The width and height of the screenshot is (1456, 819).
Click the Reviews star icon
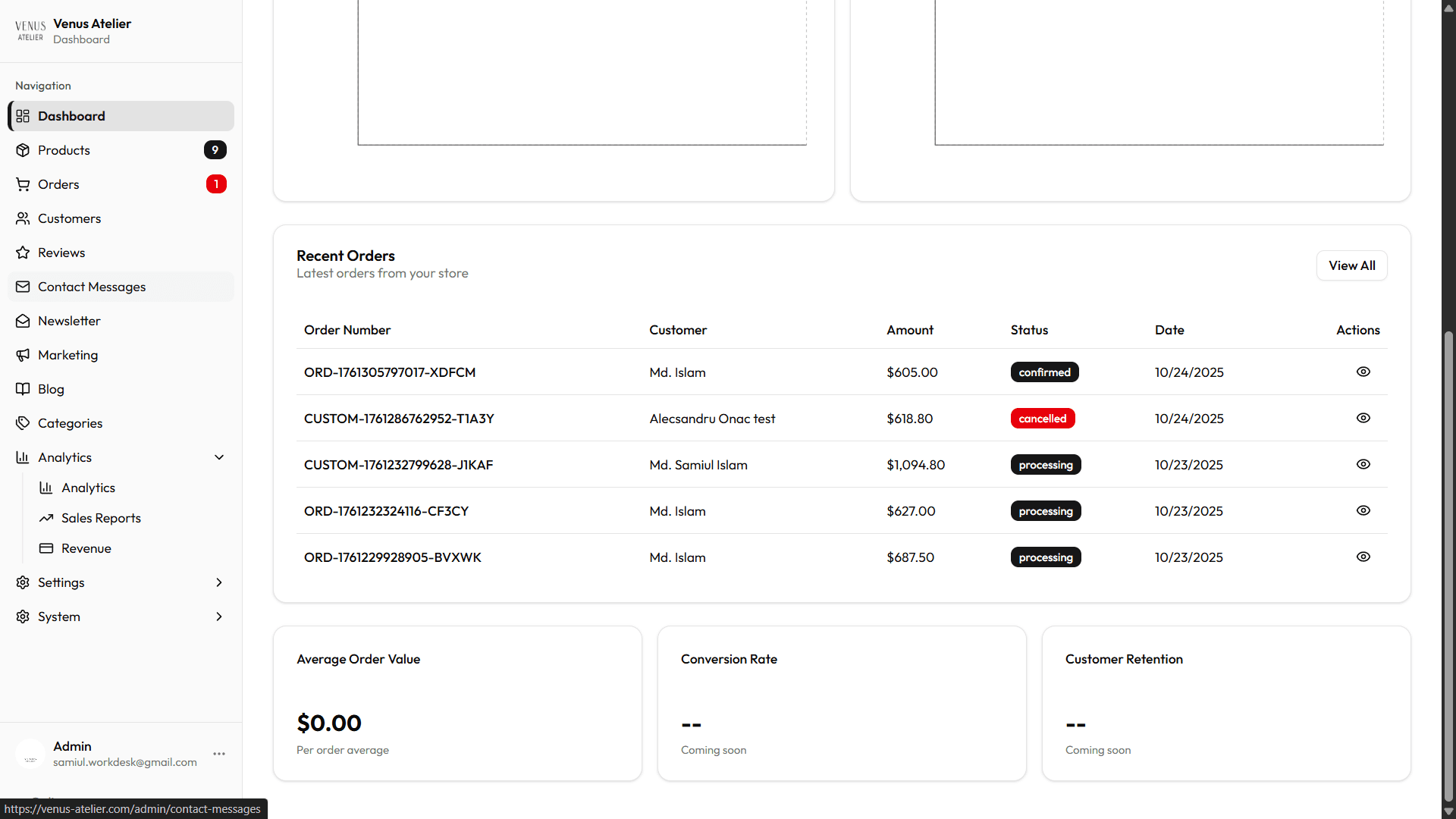(x=23, y=253)
